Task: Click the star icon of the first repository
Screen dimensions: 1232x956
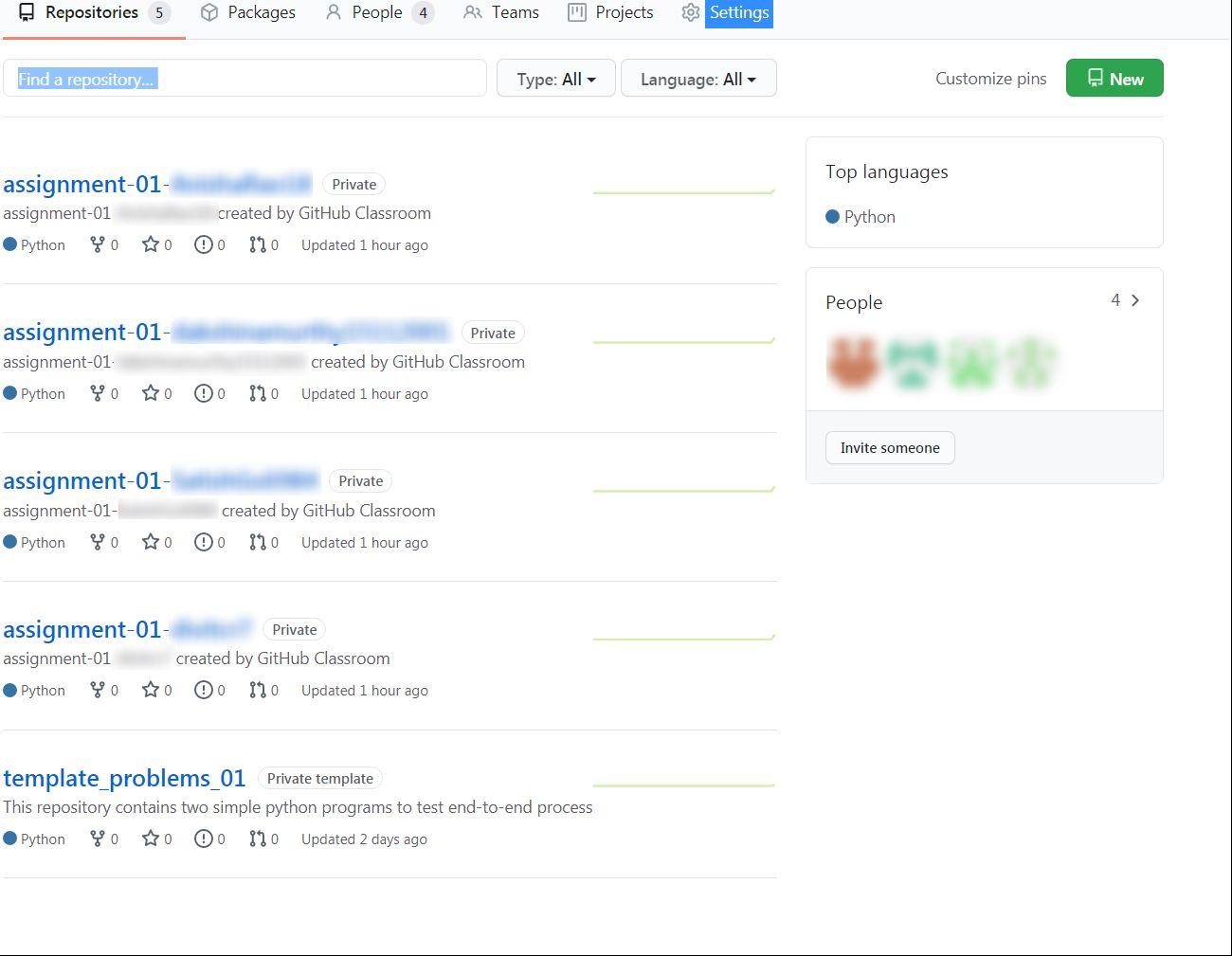Action: (151, 244)
